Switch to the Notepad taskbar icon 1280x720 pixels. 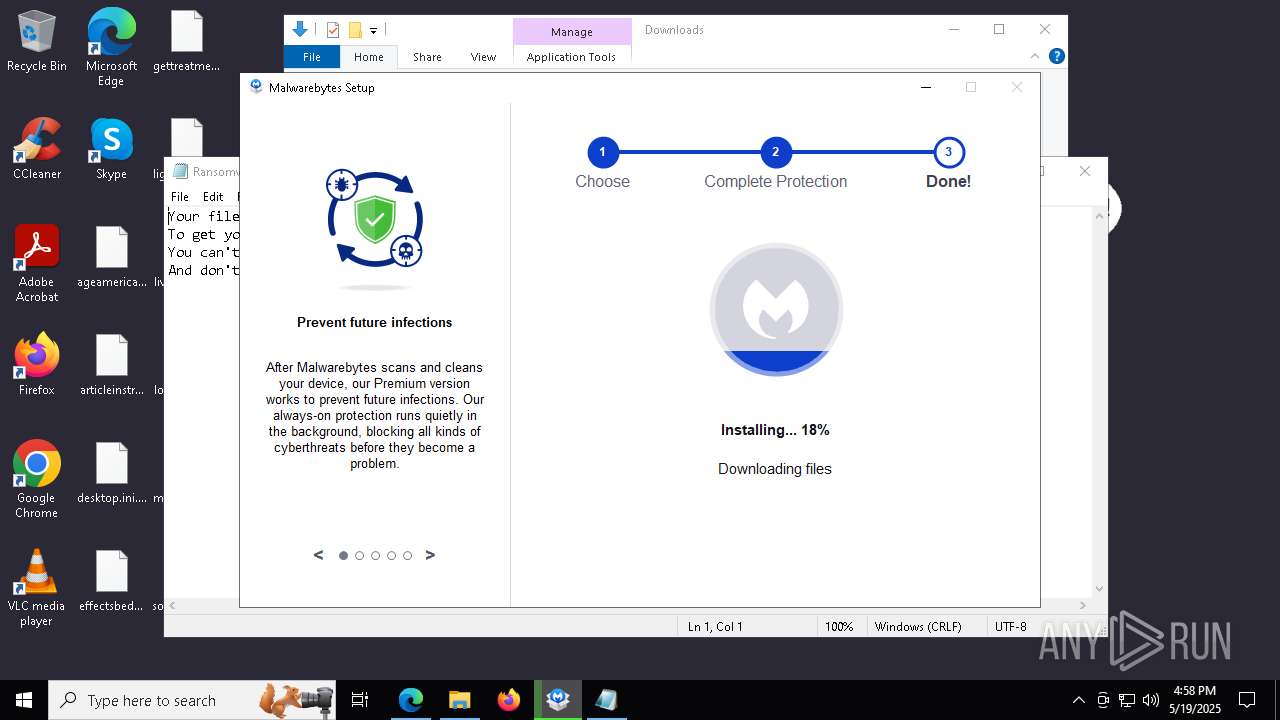point(607,700)
